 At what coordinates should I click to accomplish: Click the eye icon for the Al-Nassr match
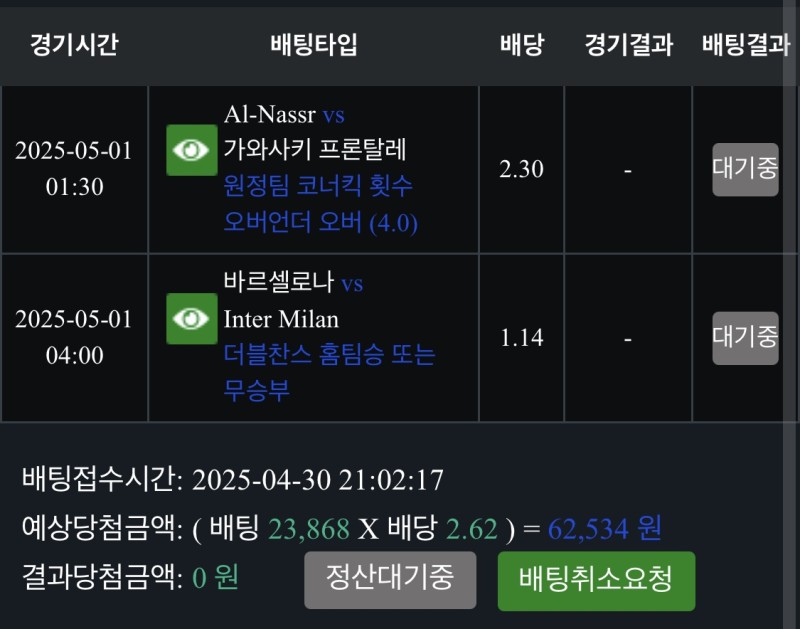coord(191,150)
